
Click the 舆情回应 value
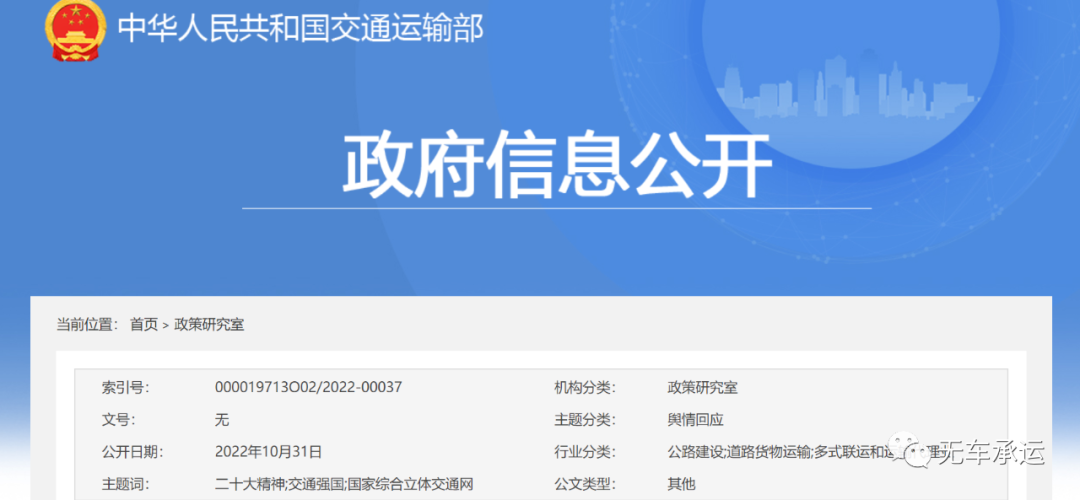[696, 420]
